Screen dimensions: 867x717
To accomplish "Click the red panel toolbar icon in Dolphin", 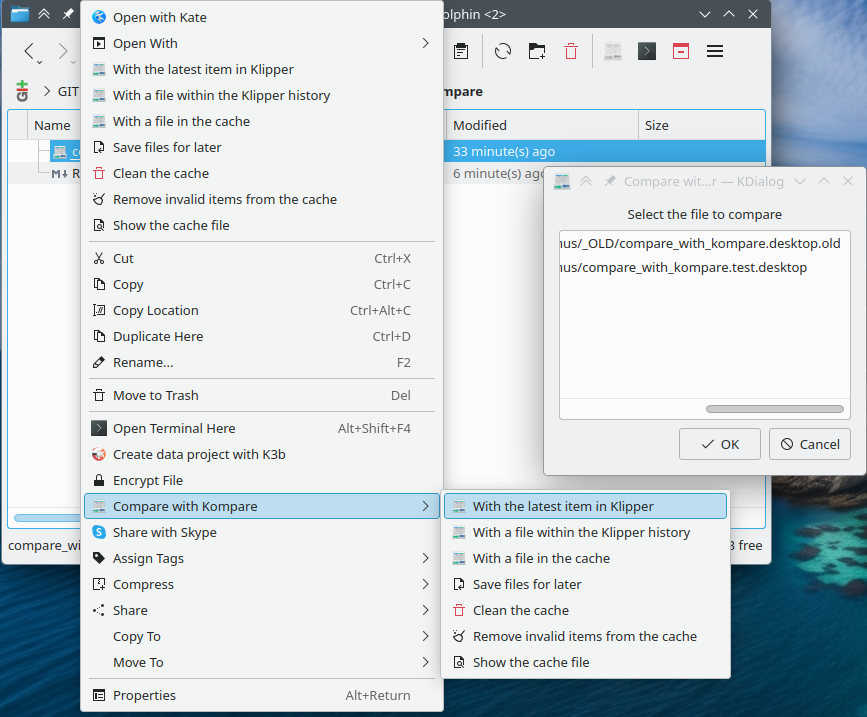I will [681, 51].
